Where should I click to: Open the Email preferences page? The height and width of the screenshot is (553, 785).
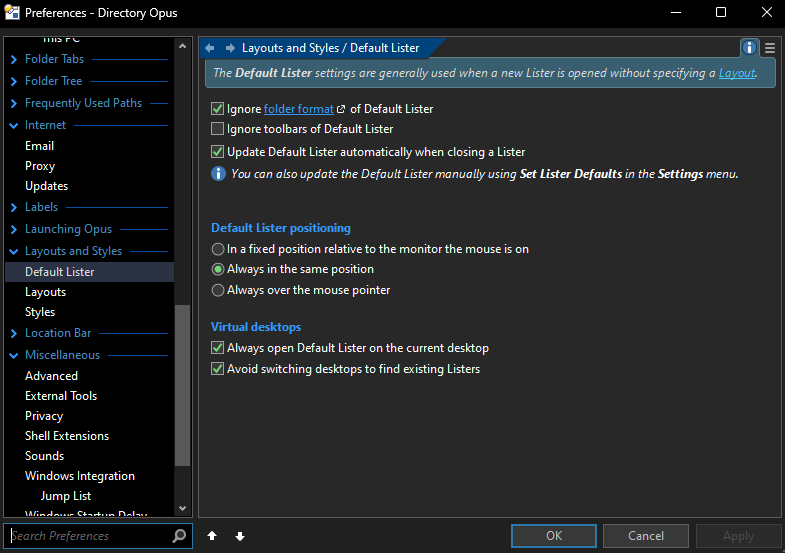[90, 146]
